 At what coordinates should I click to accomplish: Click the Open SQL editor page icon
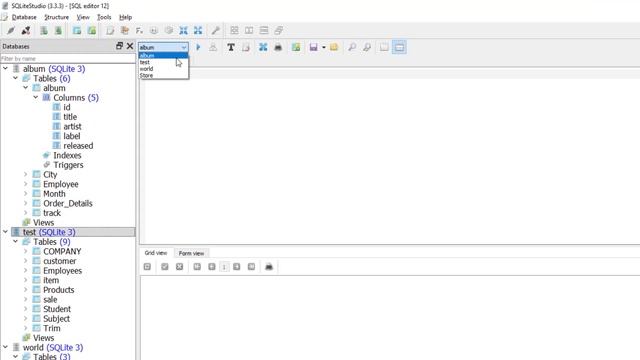click(x=110, y=31)
